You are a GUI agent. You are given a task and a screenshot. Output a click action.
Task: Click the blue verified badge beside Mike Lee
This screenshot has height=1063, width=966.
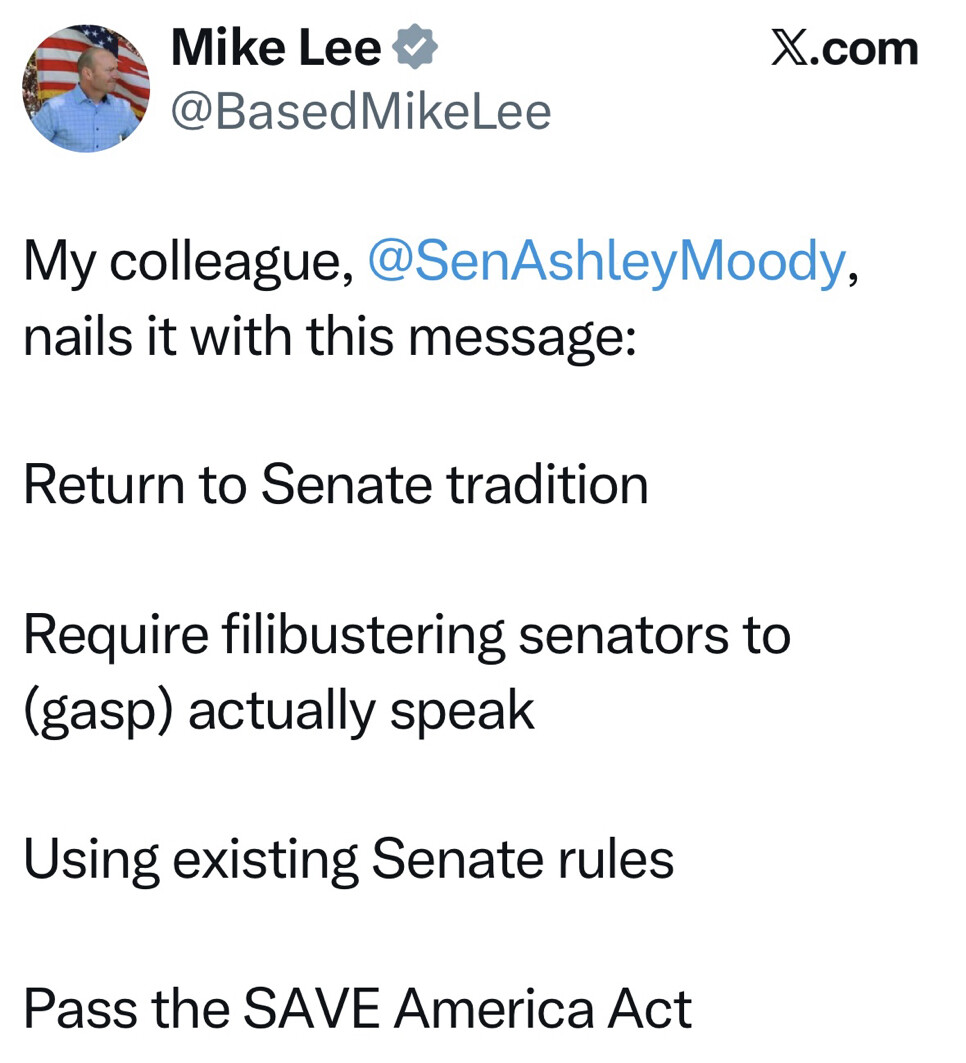[x=413, y=49]
